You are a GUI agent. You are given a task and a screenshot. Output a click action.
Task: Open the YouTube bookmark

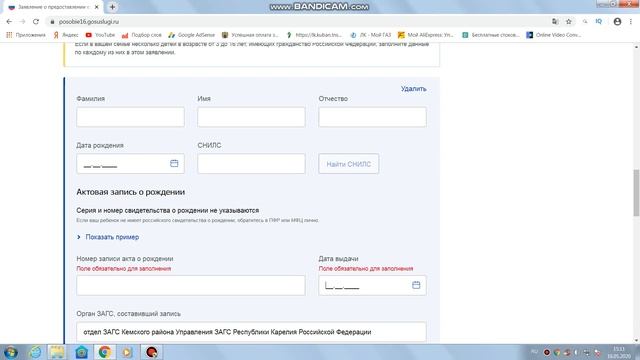[100, 35]
